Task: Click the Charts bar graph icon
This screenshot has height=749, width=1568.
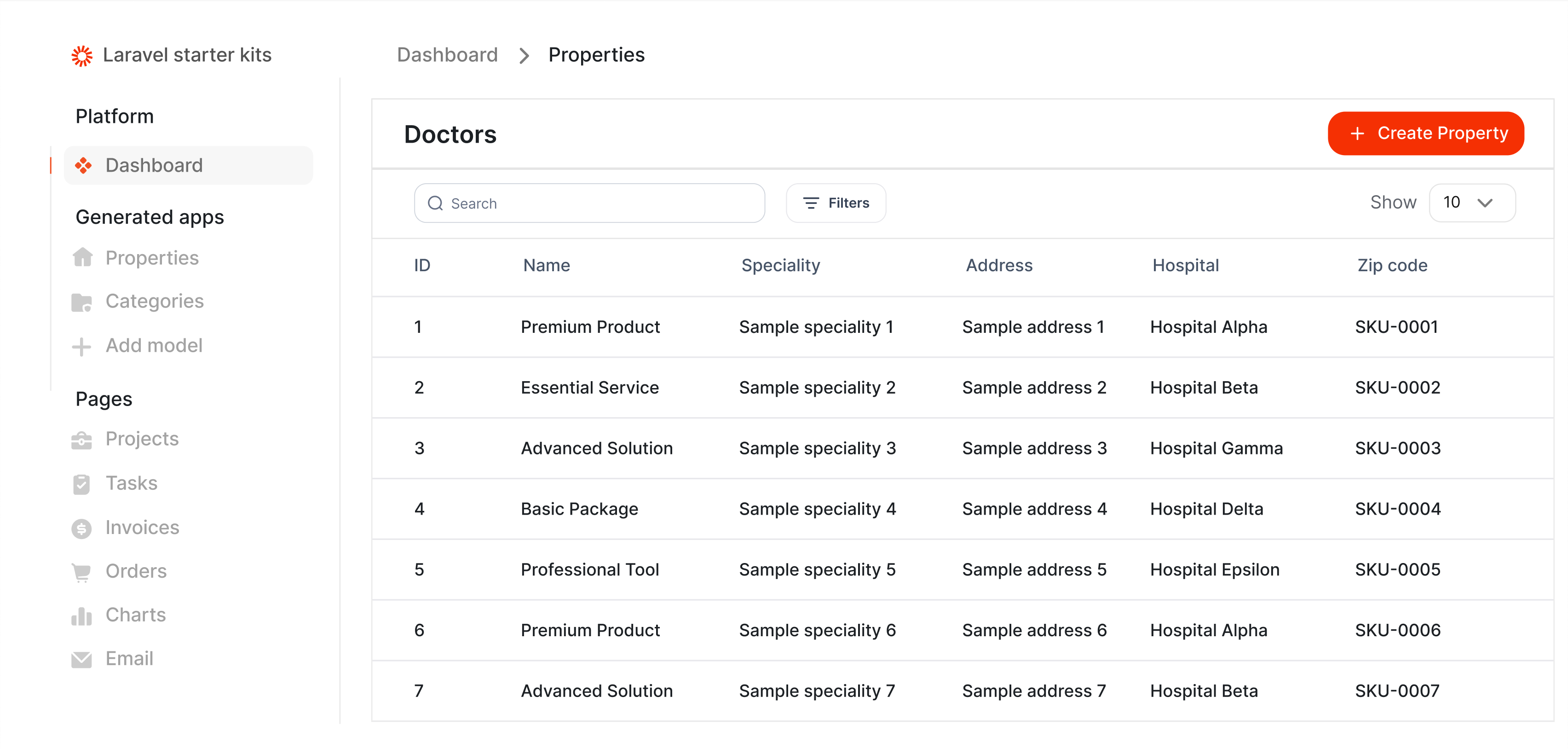Action: pos(81,615)
